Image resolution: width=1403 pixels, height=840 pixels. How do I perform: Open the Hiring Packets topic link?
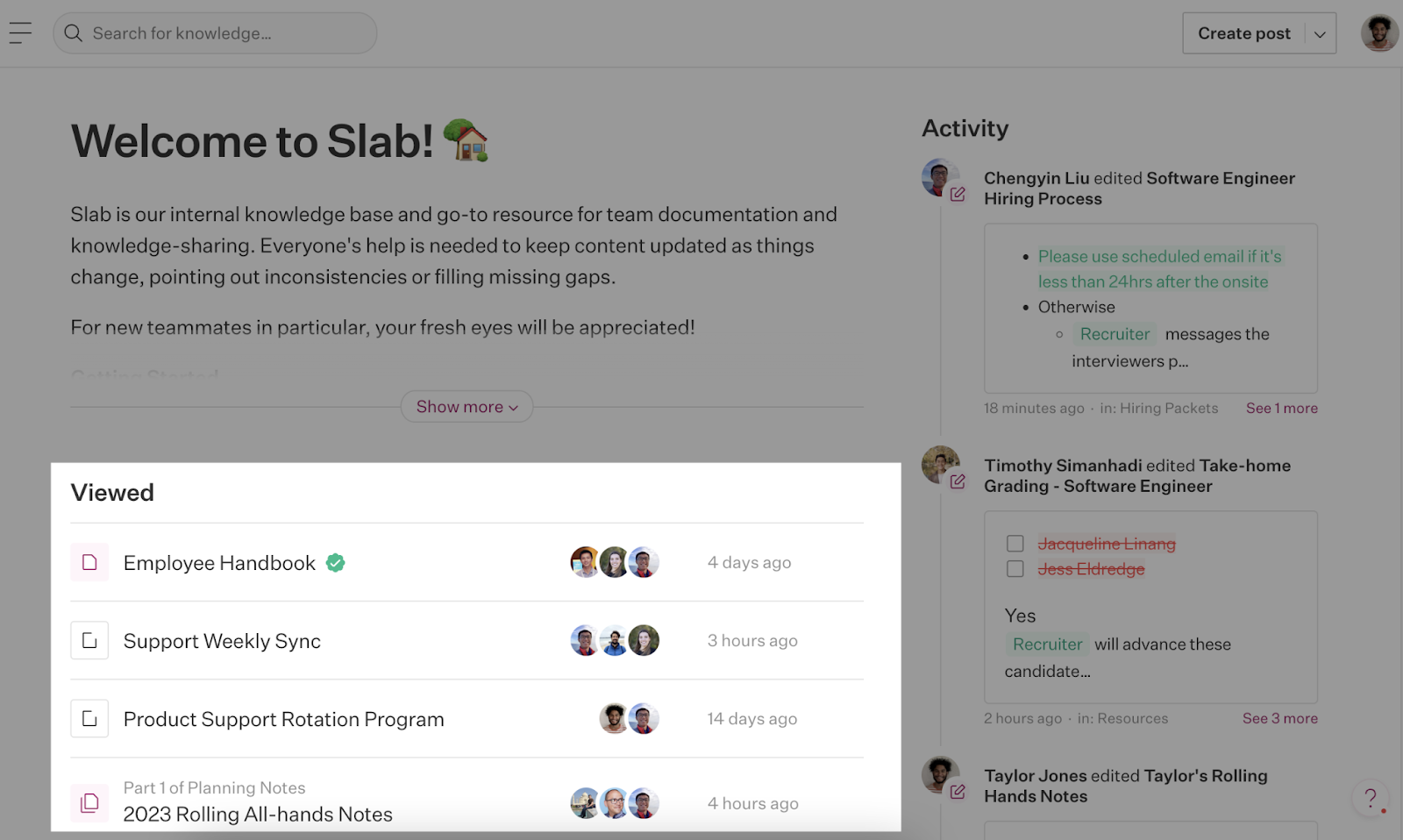coord(1169,409)
